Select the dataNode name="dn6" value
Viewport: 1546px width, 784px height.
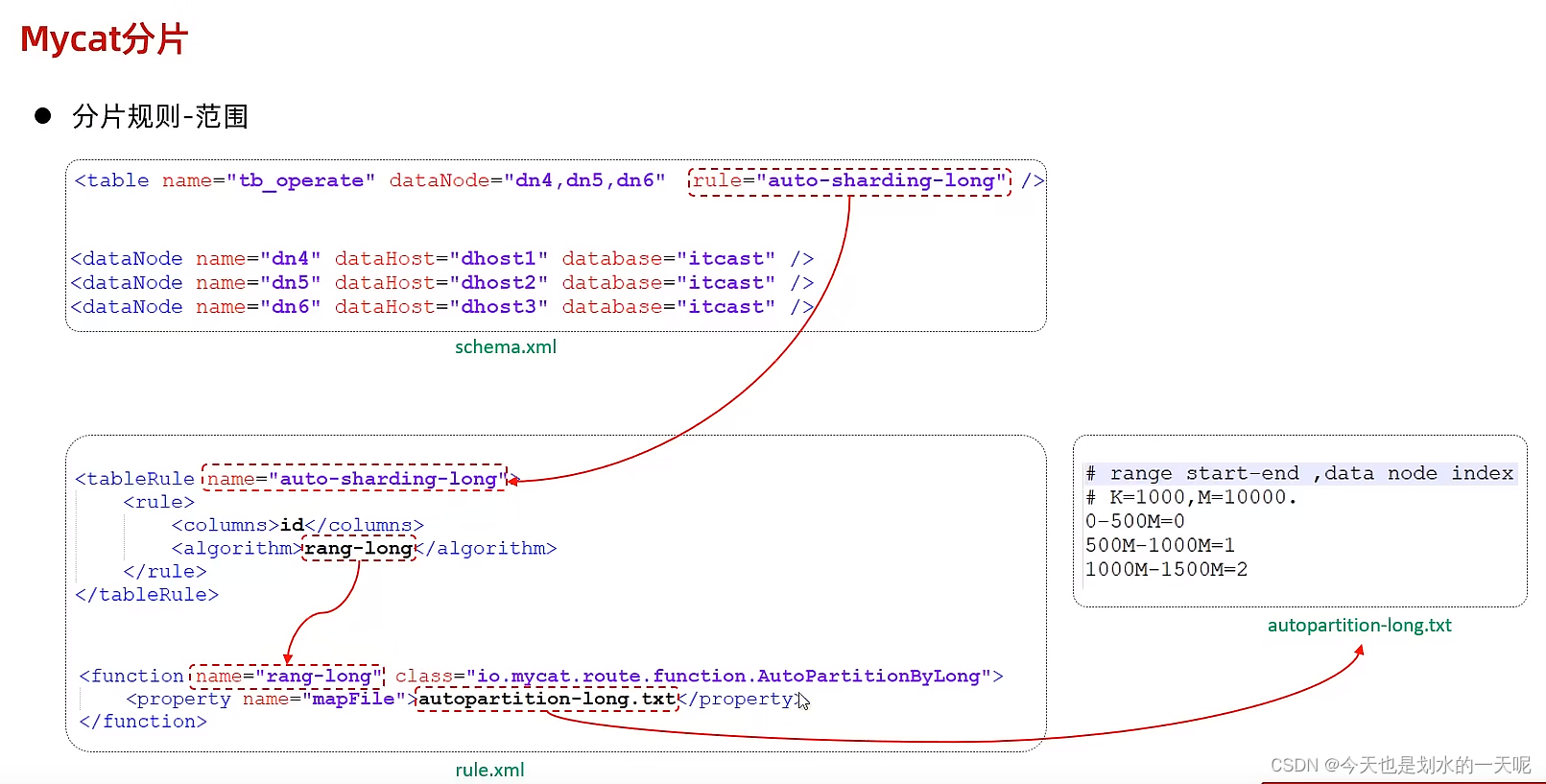290,307
